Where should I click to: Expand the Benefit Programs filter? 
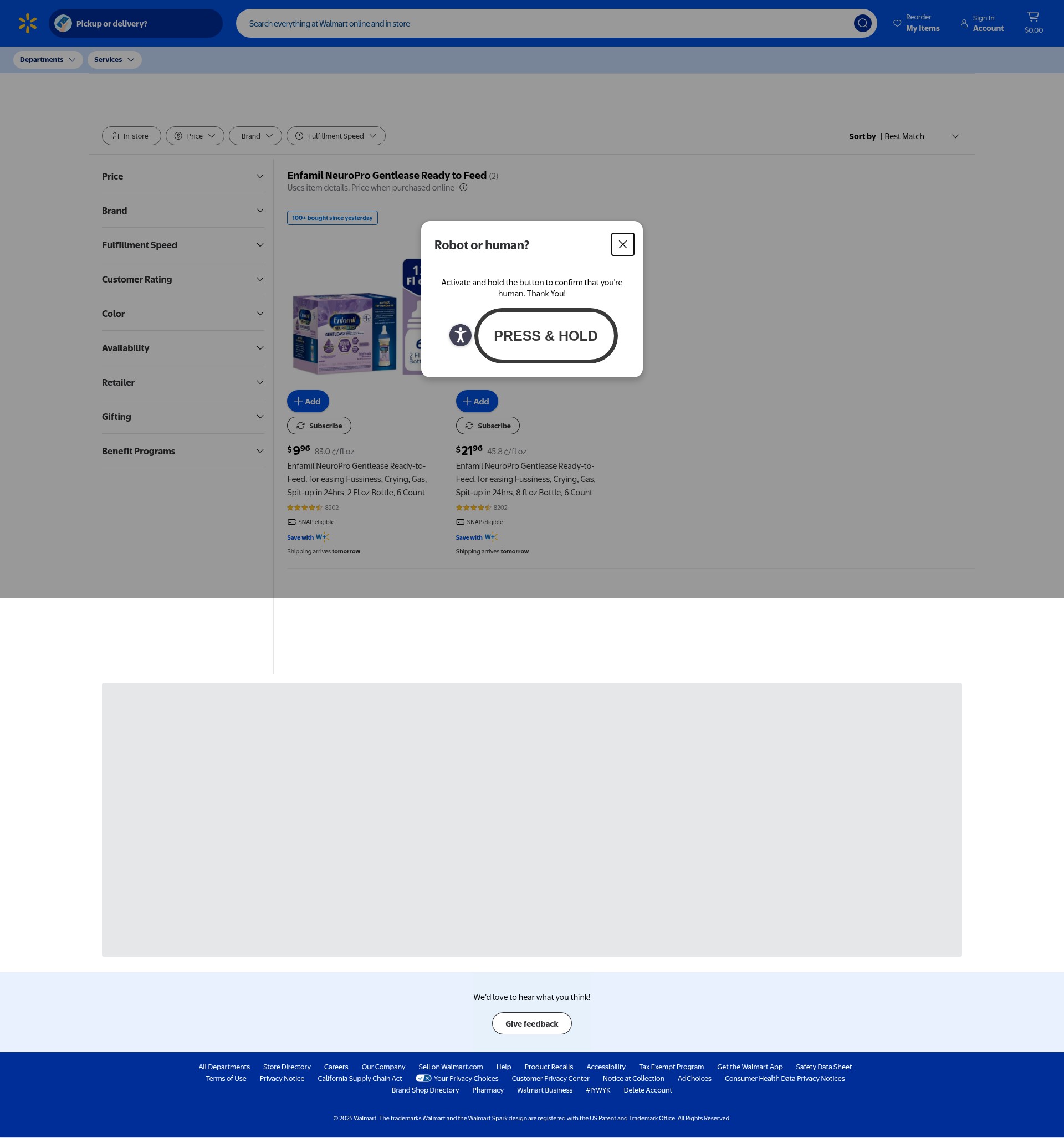click(183, 451)
